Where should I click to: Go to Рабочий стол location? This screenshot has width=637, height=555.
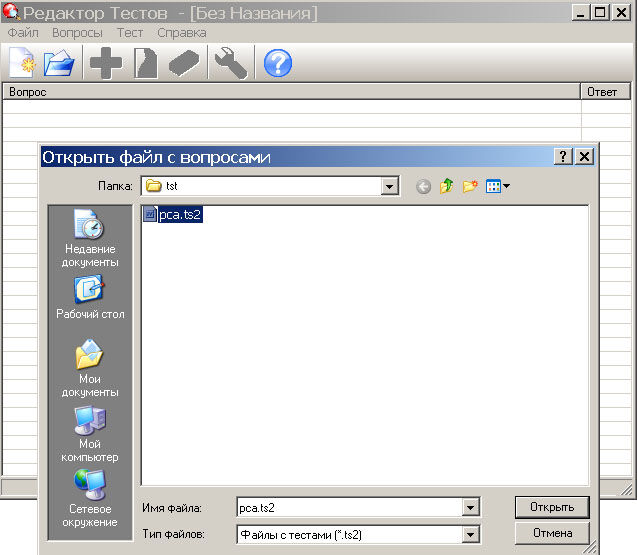tap(90, 297)
